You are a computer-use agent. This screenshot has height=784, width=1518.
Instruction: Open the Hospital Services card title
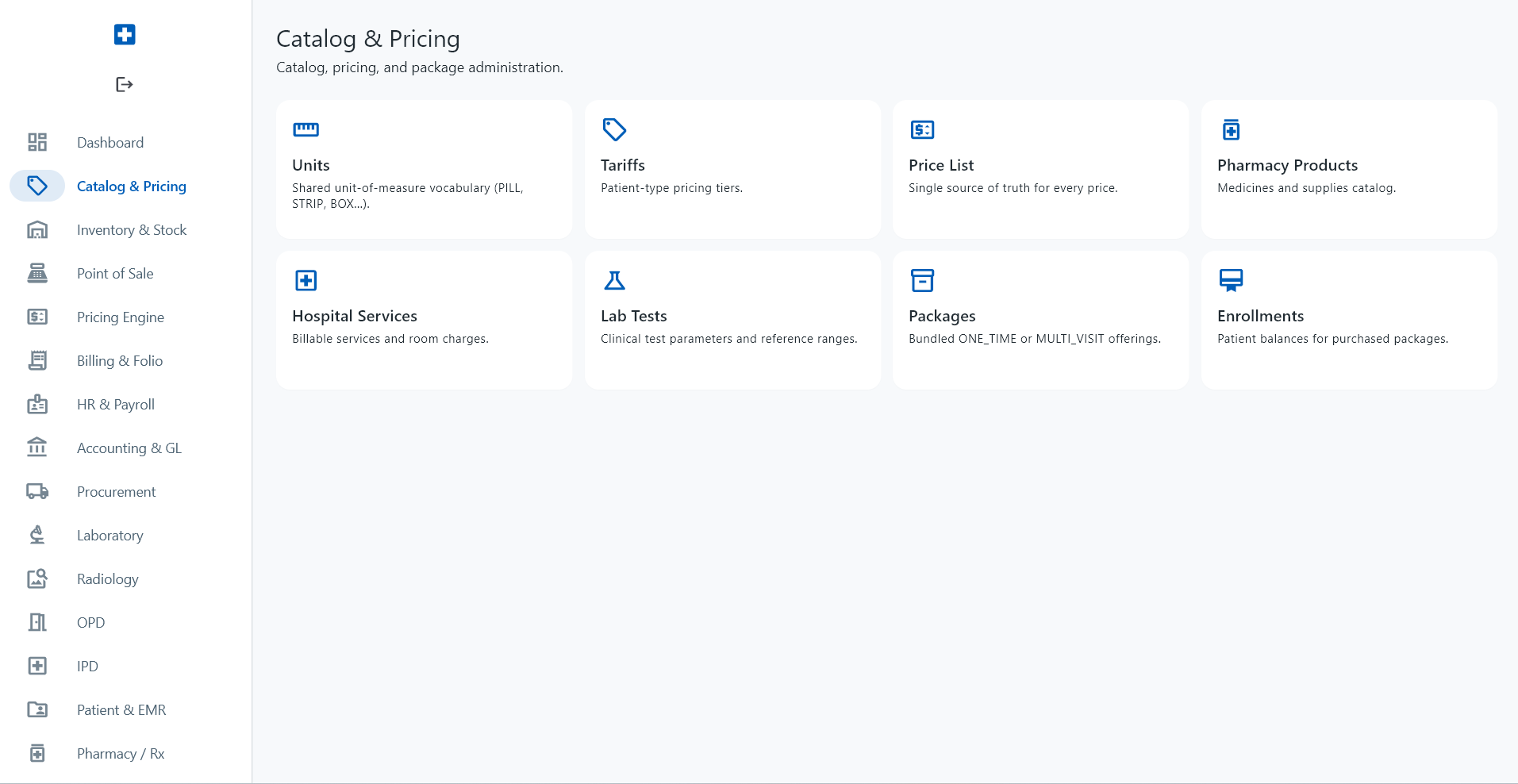point(355,316)
